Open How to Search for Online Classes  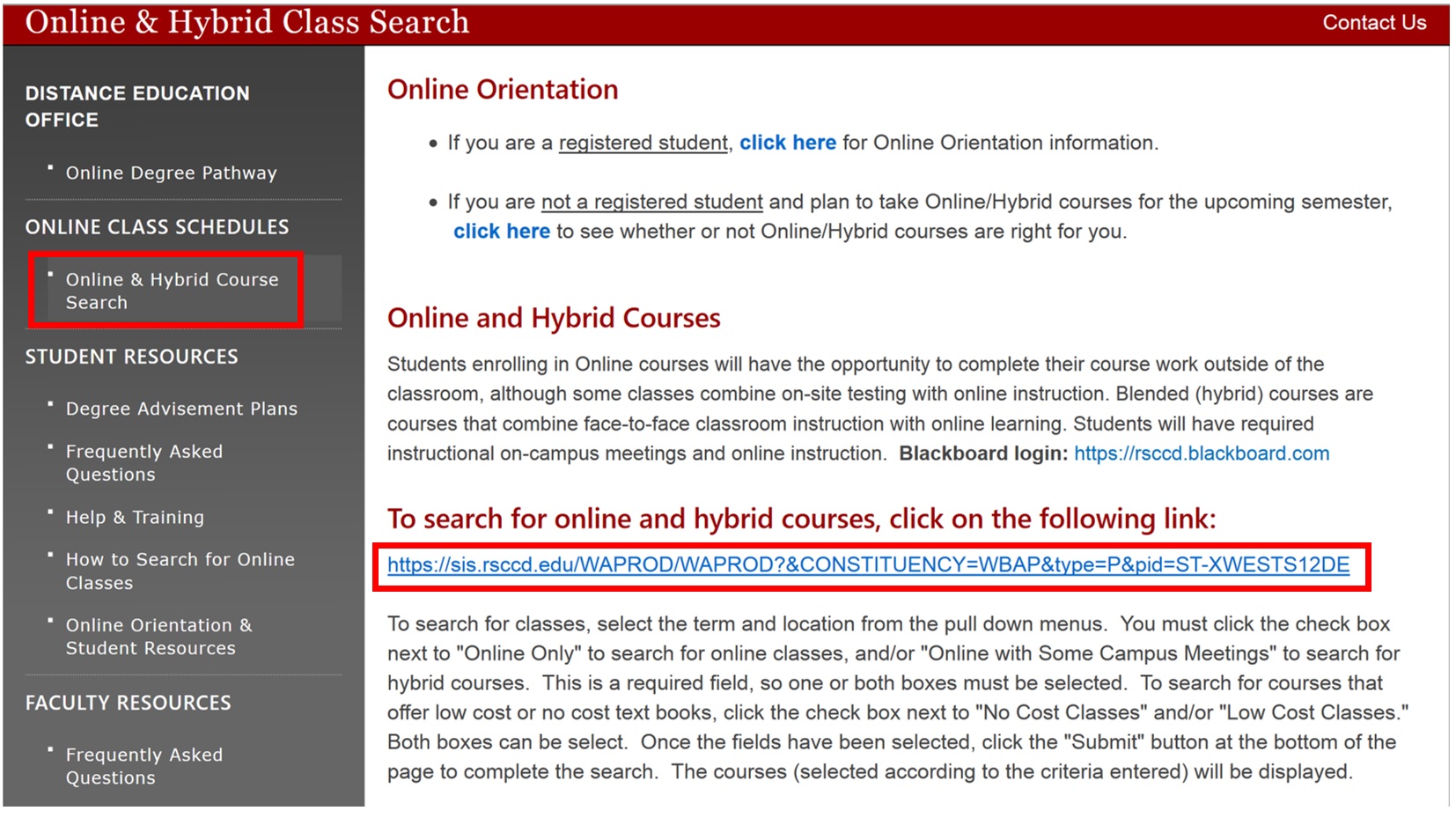coord(180,571)
